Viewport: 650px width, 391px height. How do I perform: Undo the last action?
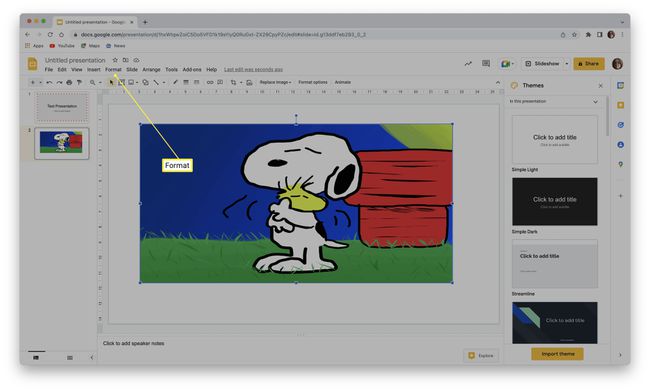click(x=49, y=83)
